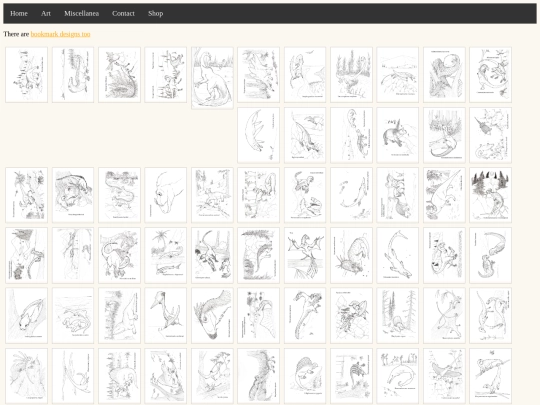Open the sail-backed Dimetrodon-like animal thumbnail
This screenshot has height=405, width=540.
pos(305,376)
